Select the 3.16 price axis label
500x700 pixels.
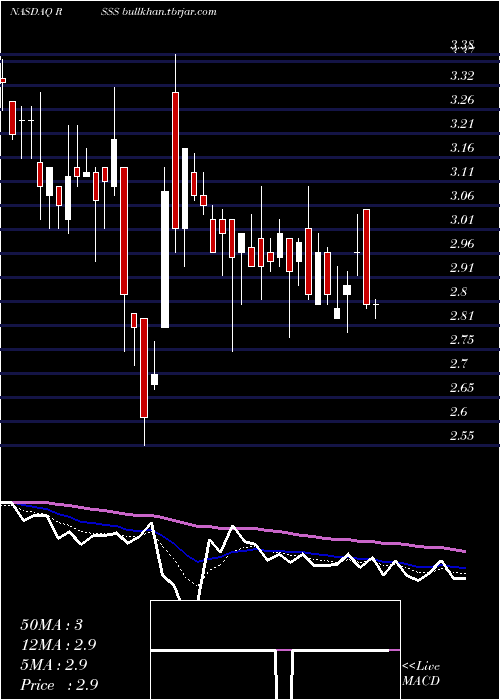coord(462,148)
